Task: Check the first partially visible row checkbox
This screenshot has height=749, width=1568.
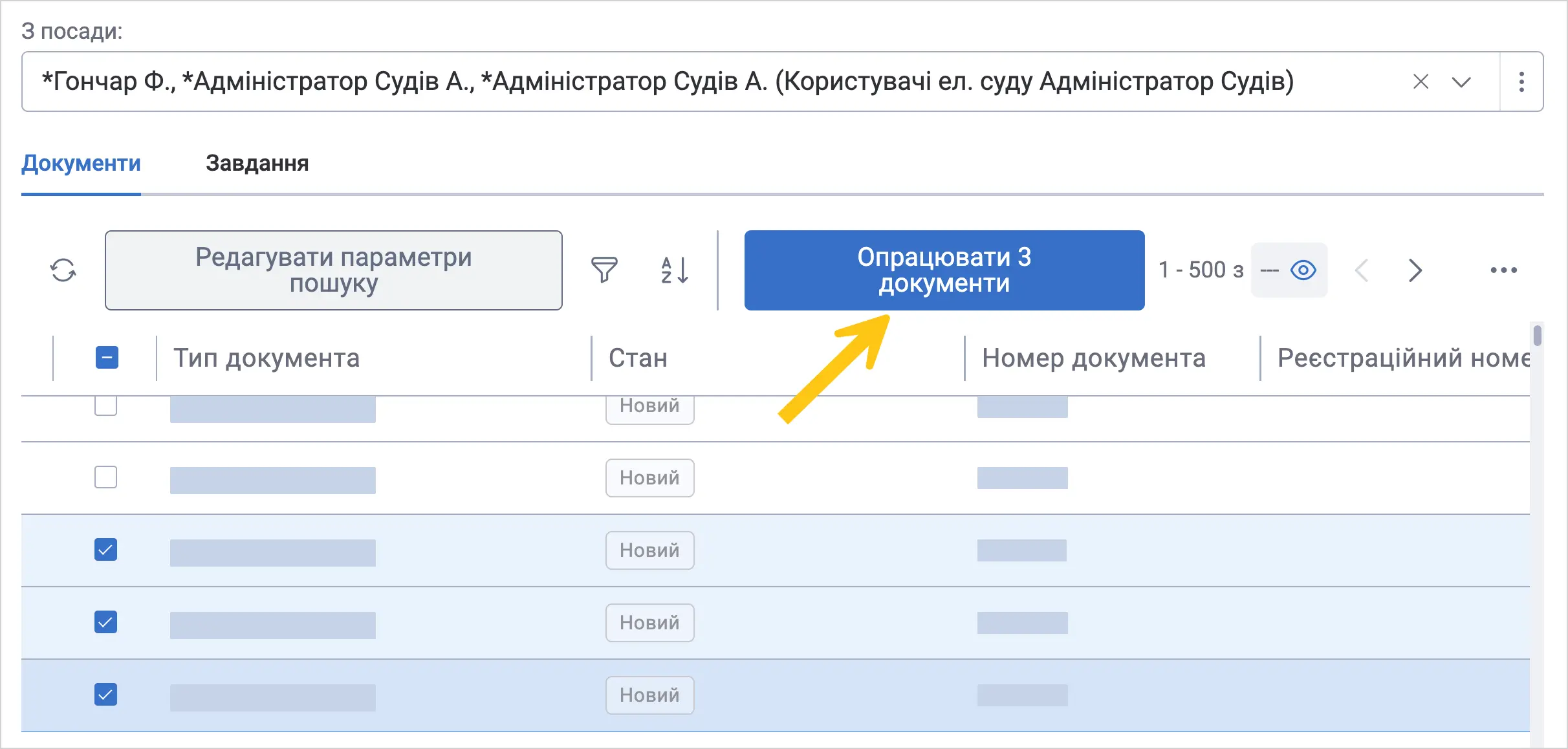Action: pyautogui.click(x=105, y=406)
